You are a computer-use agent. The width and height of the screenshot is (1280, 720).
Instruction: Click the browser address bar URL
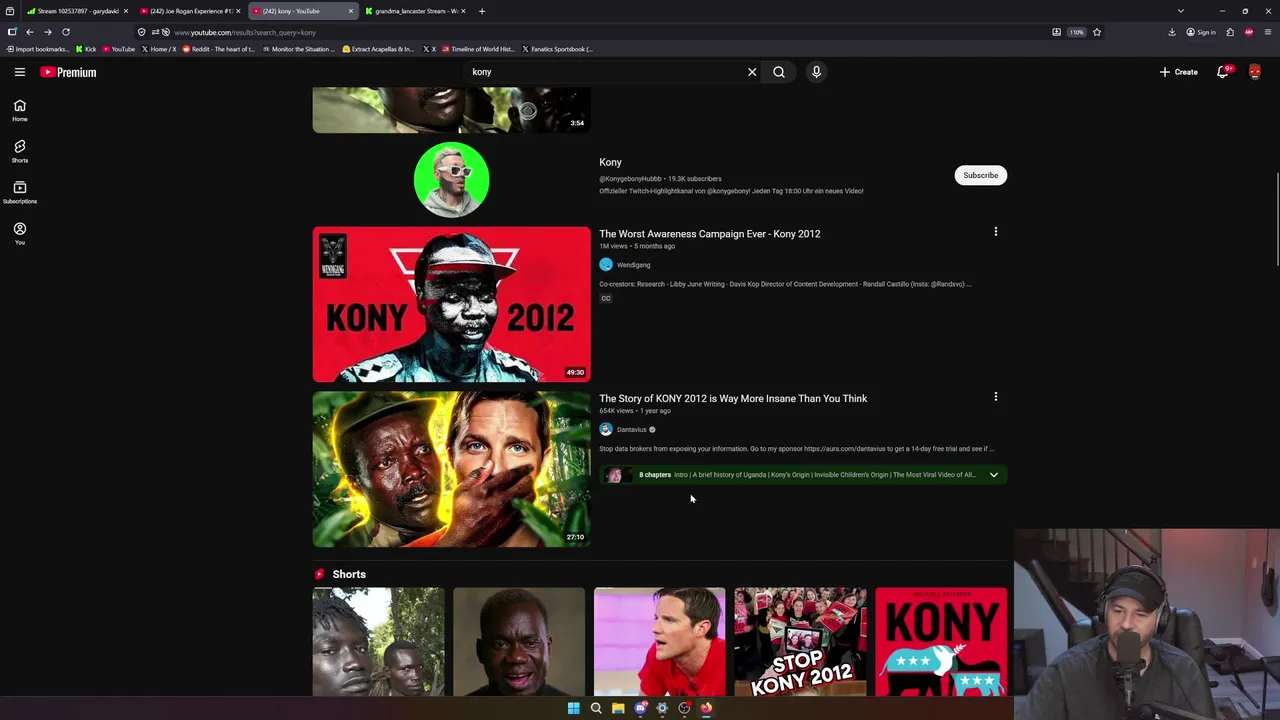[245, 32]
